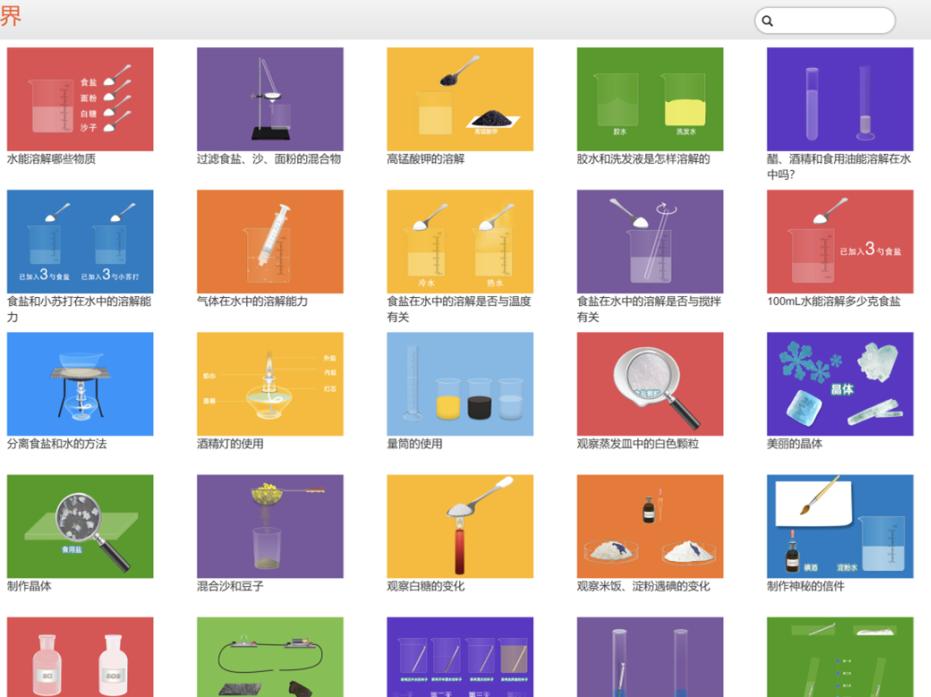
Task: Select the 气体在水中的溶解能力 syringe image
Action: [x=270, y=241]
